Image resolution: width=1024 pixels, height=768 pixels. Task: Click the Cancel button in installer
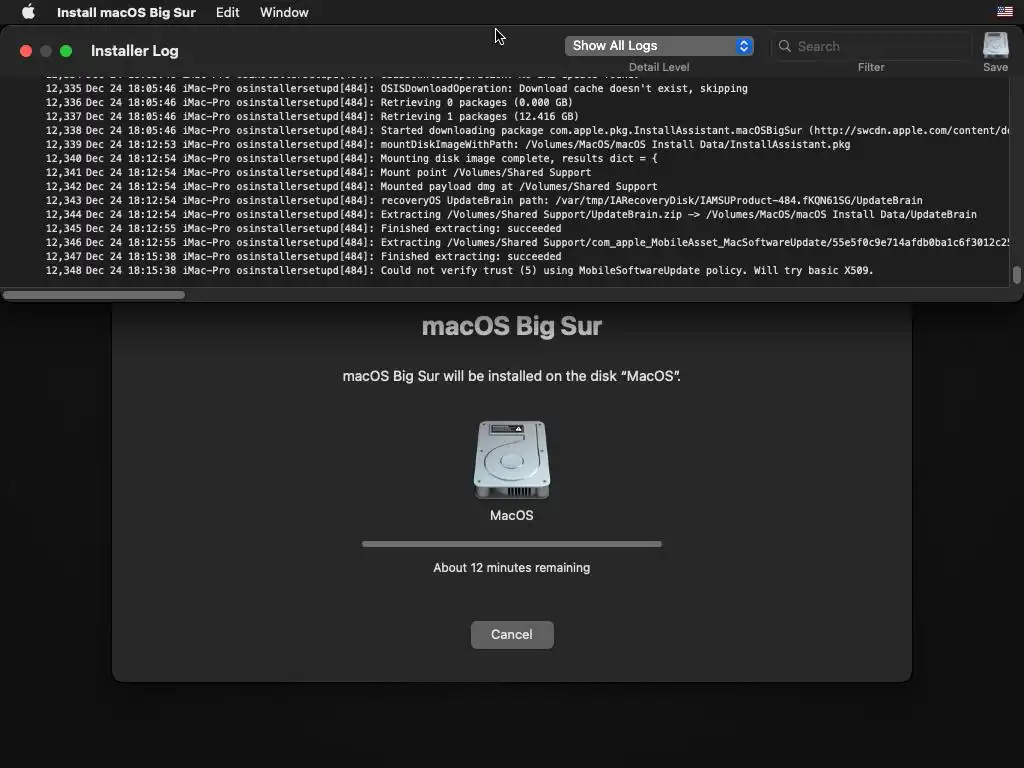512,635
